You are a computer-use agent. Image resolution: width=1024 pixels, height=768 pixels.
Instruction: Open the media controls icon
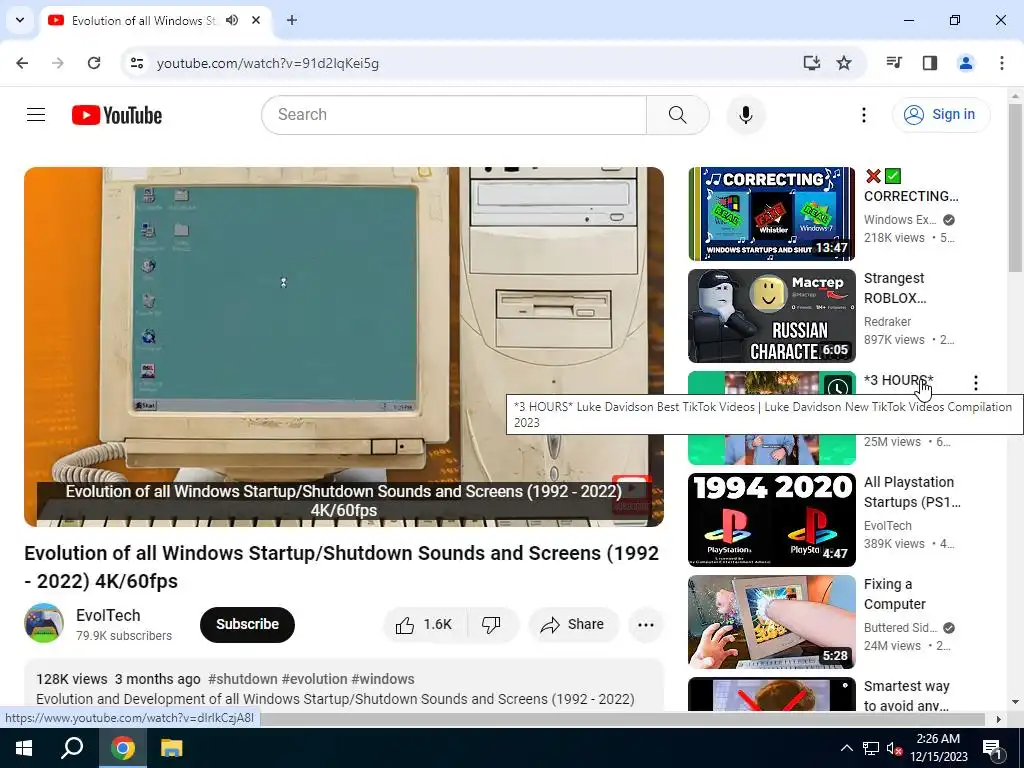tap(893, 63)
